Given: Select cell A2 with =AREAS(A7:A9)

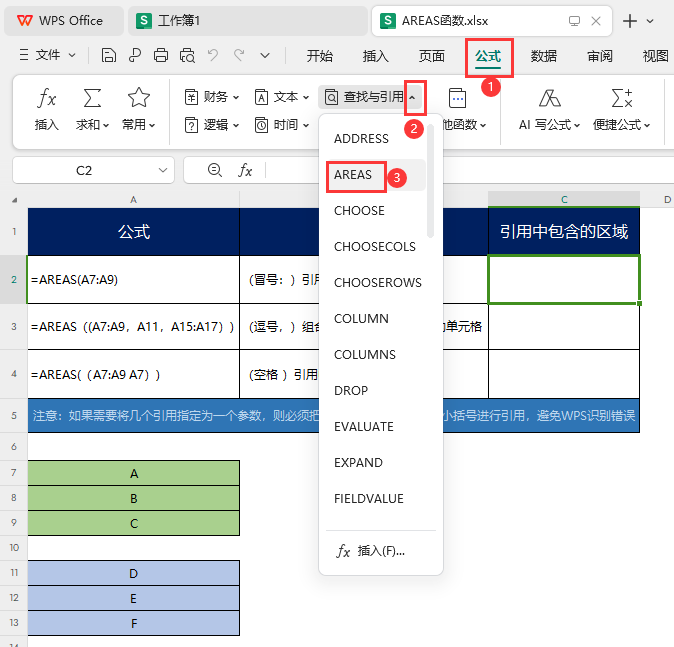Looking at the screenshot, I should (133, 280).
